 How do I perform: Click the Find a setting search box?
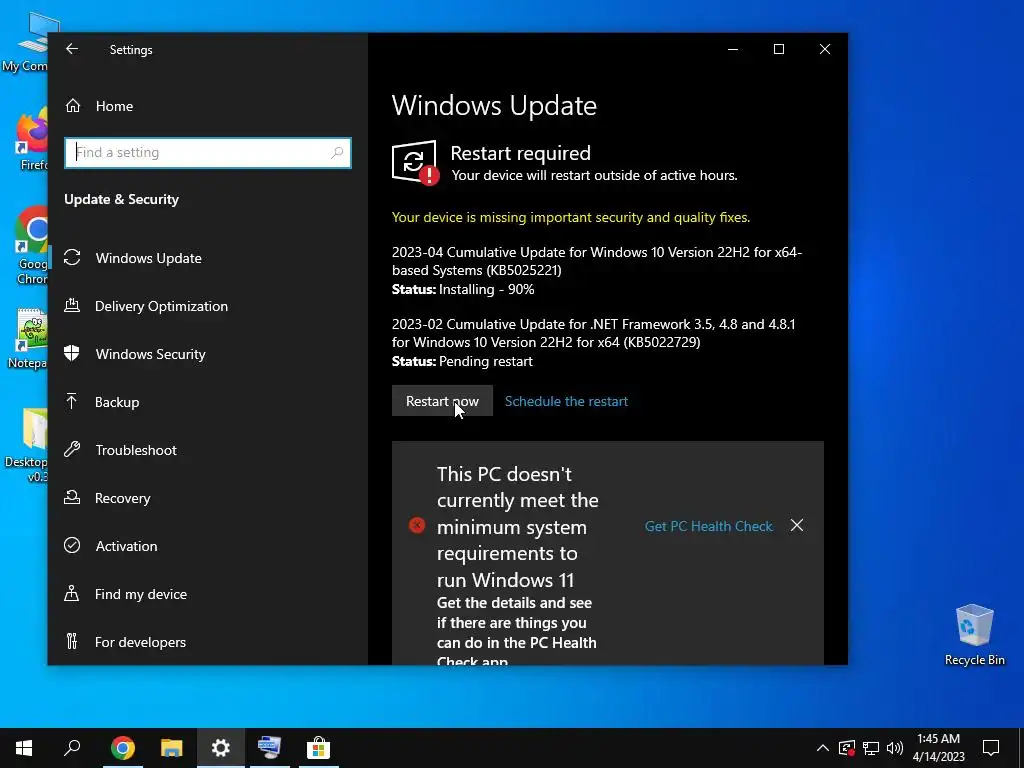coord(208,153)
